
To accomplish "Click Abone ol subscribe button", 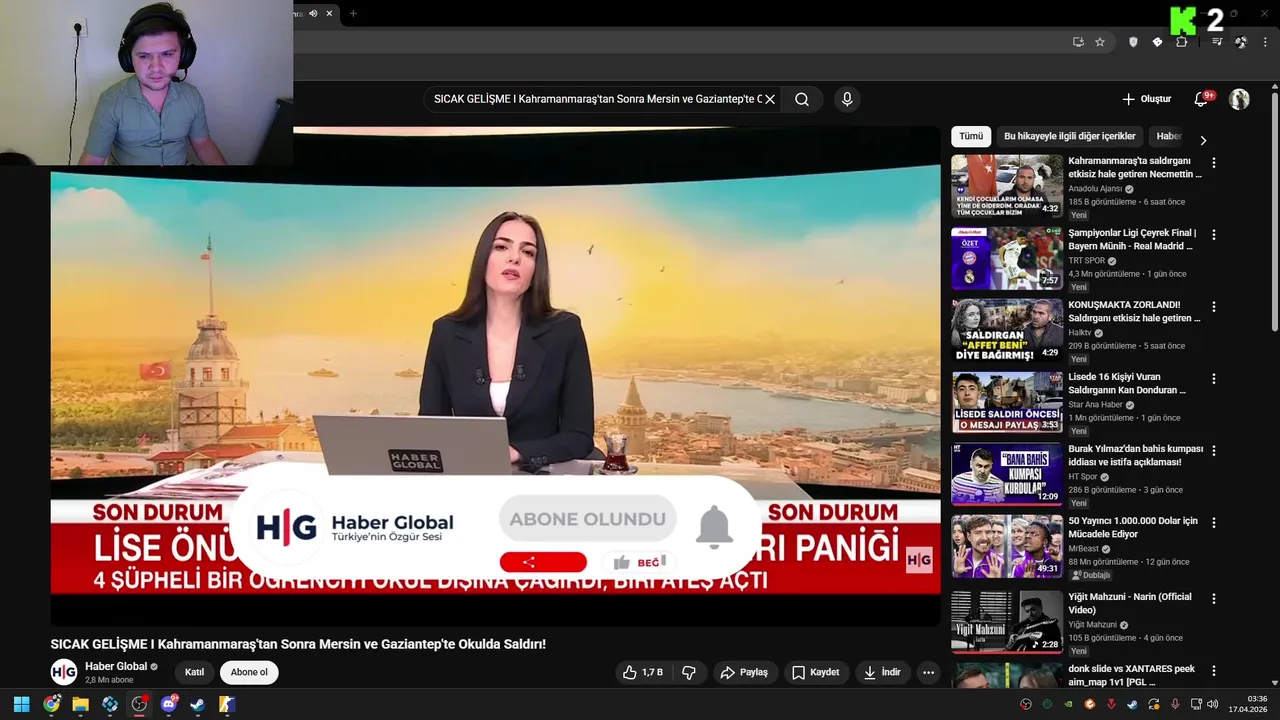I will [249, 672].
